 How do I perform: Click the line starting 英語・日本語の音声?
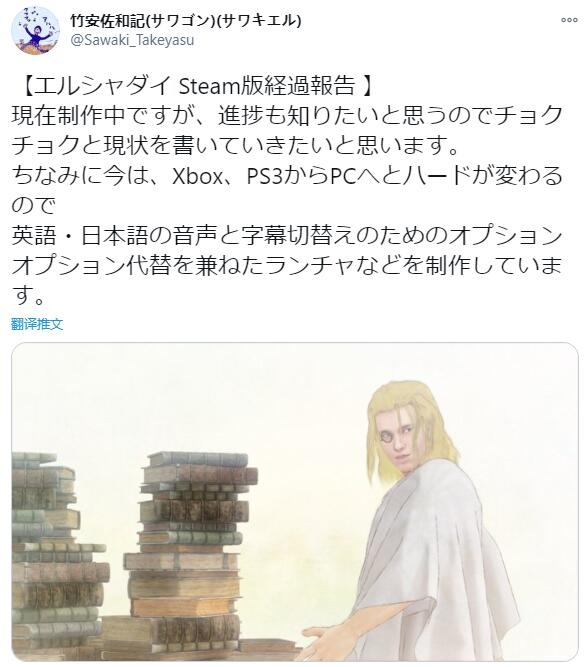[x=287, y=235]
